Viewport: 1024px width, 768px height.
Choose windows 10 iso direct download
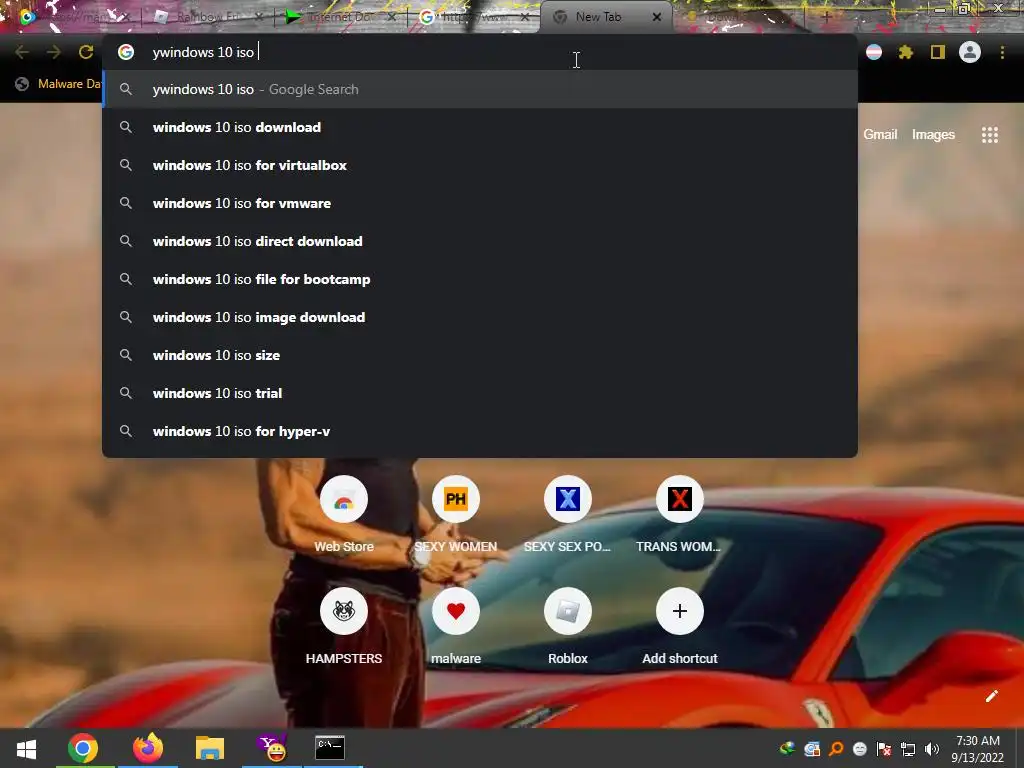[480, 241]
